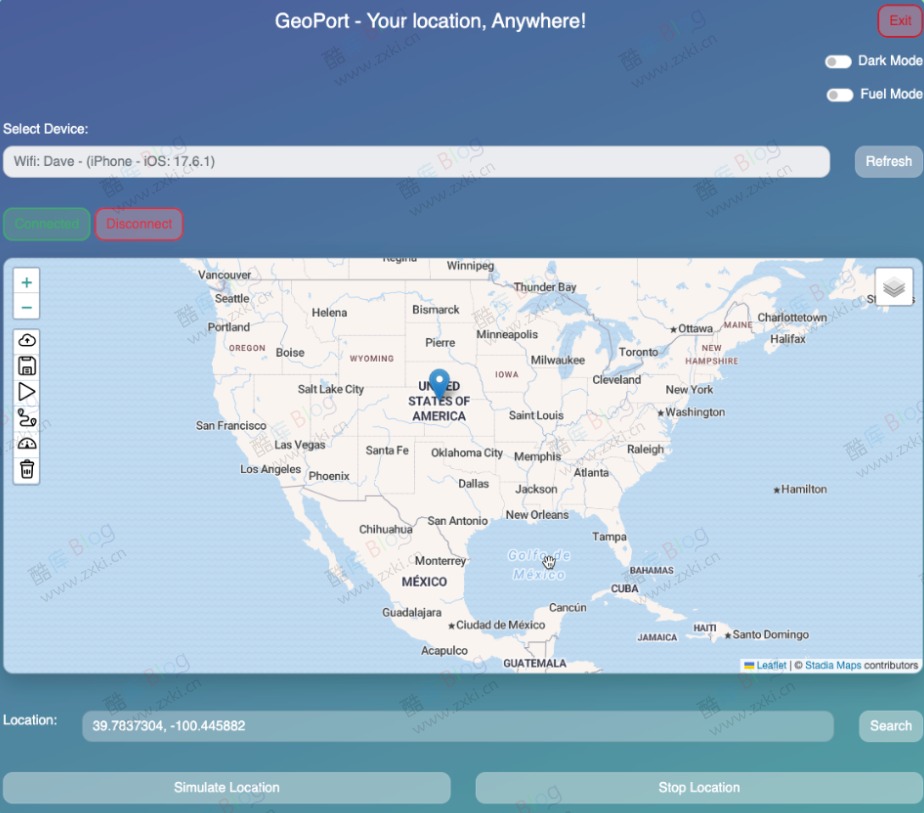Click the Location coordinates input field
Viewport: 924px width, 813px height.
click(457, 726)
